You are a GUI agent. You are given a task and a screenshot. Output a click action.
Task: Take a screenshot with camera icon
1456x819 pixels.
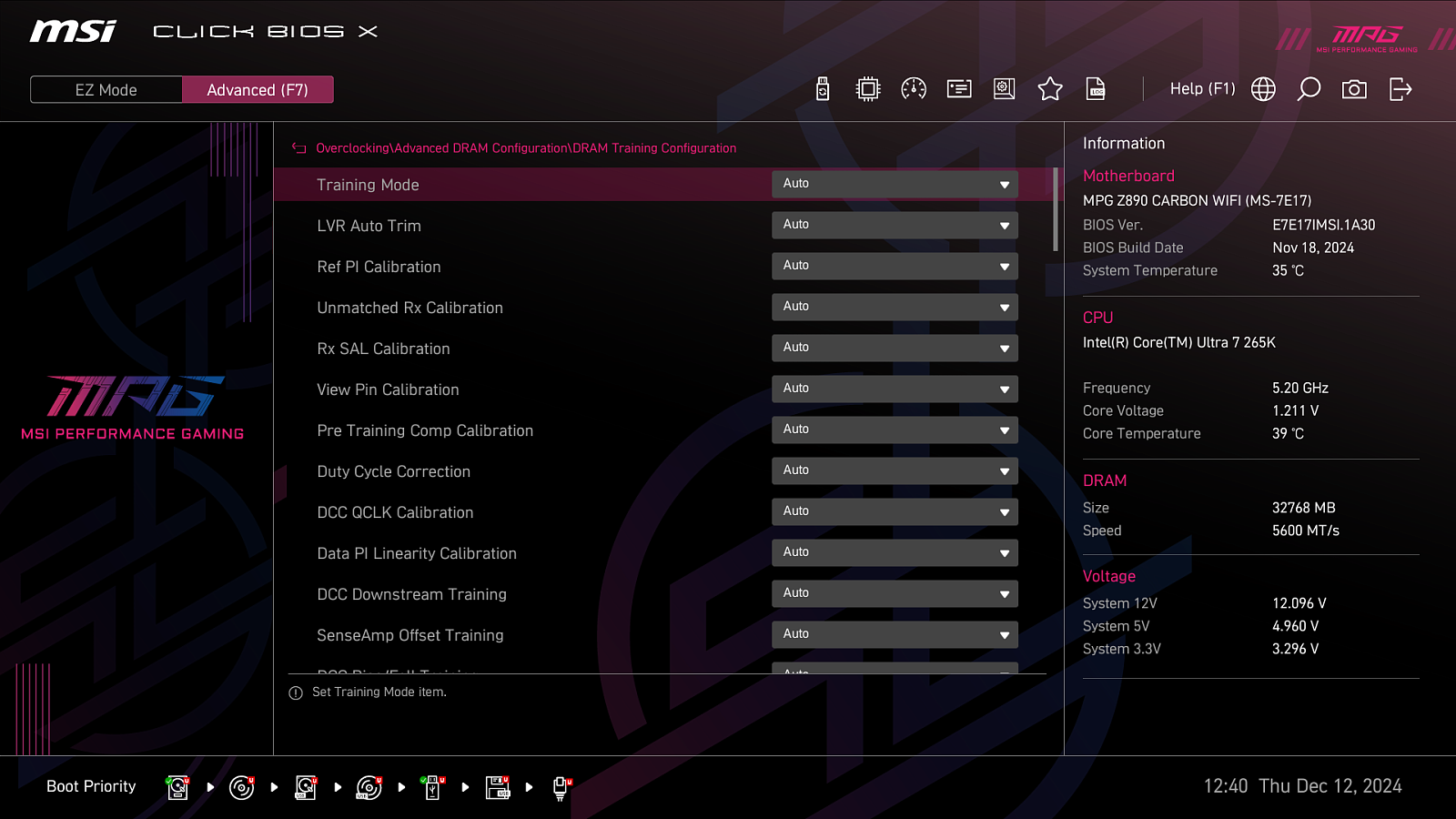[x=1354, y=89]
